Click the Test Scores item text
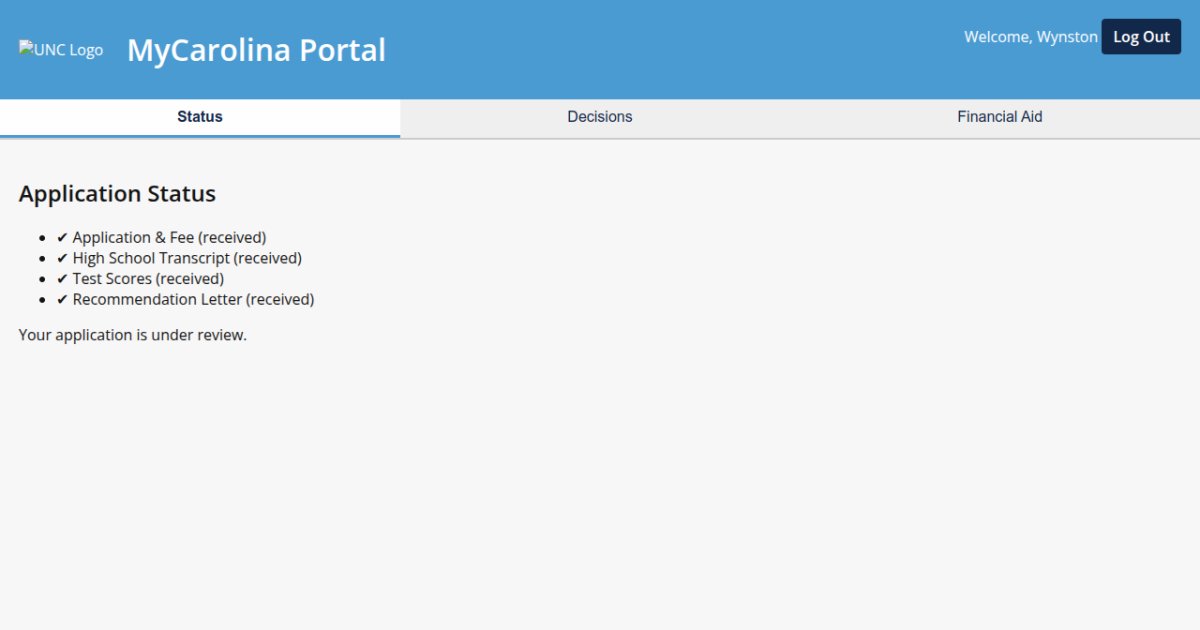 click(148, 279)
